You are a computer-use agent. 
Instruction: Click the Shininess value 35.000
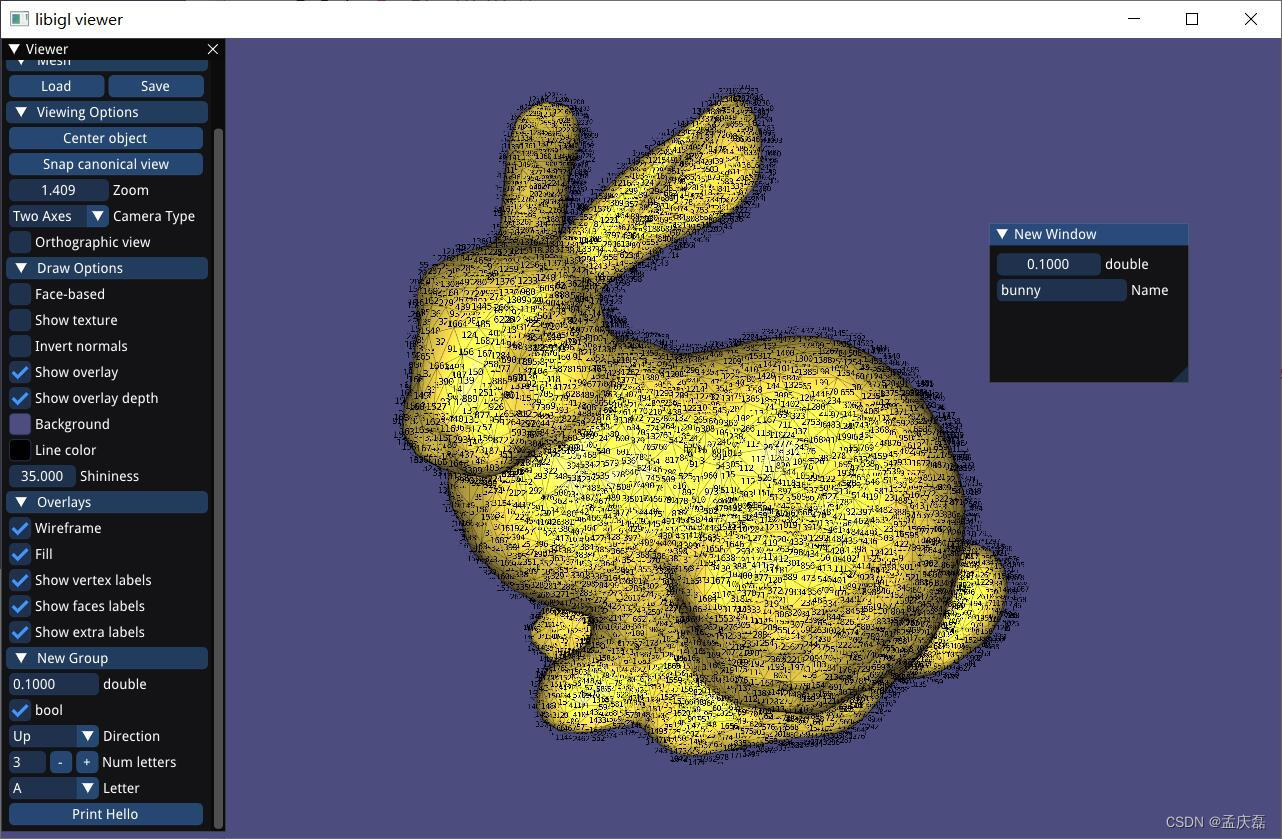point(42,476)
